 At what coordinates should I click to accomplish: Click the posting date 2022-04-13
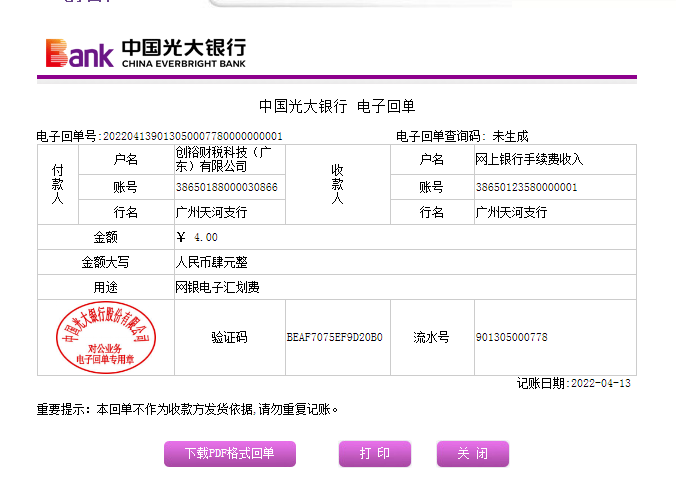click(600, 383)
